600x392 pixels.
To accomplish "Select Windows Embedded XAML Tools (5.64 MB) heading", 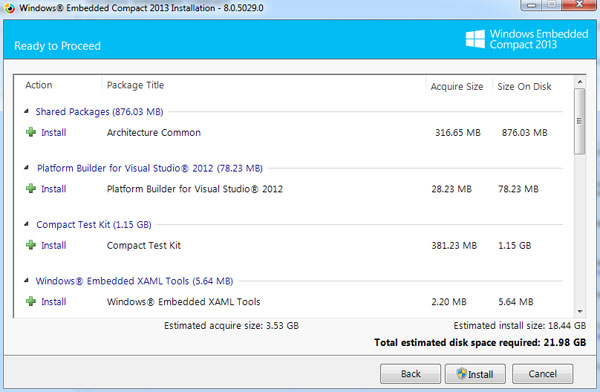I will point(134,281).
